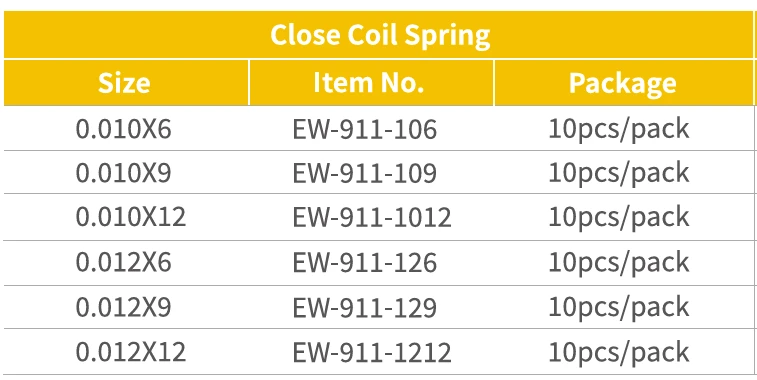Screen dimensions: 757x380
Task: Click the Close Coil Spring title header
Action: click(x=379, y=35)
